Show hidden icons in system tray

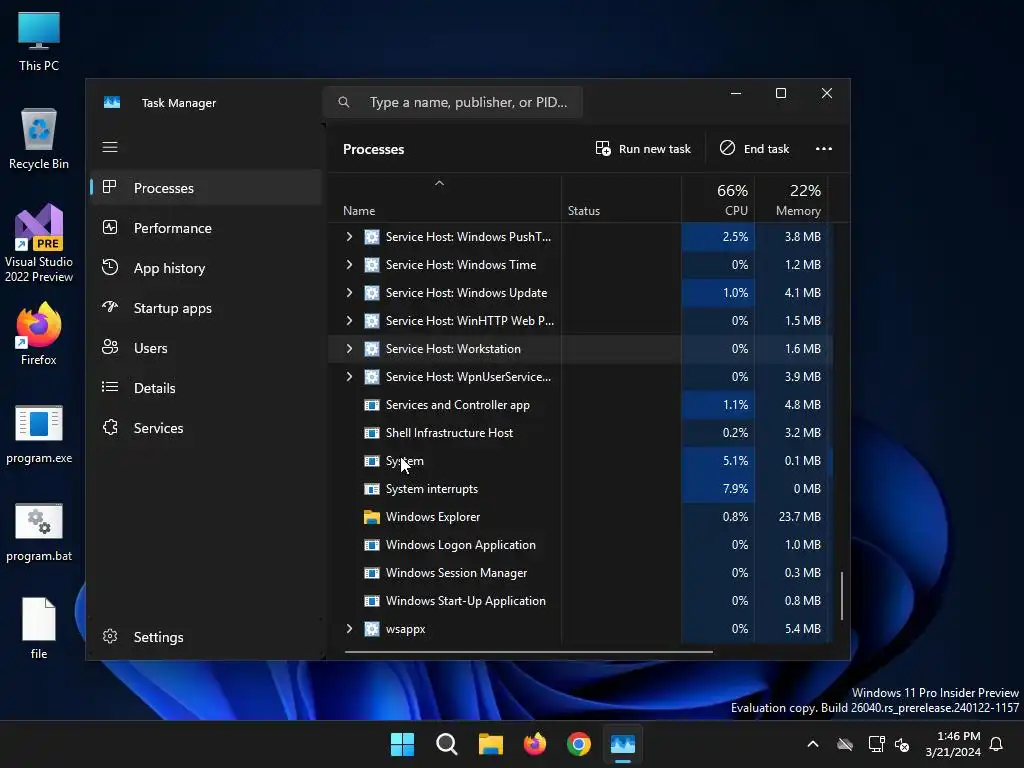click(813, 744)
